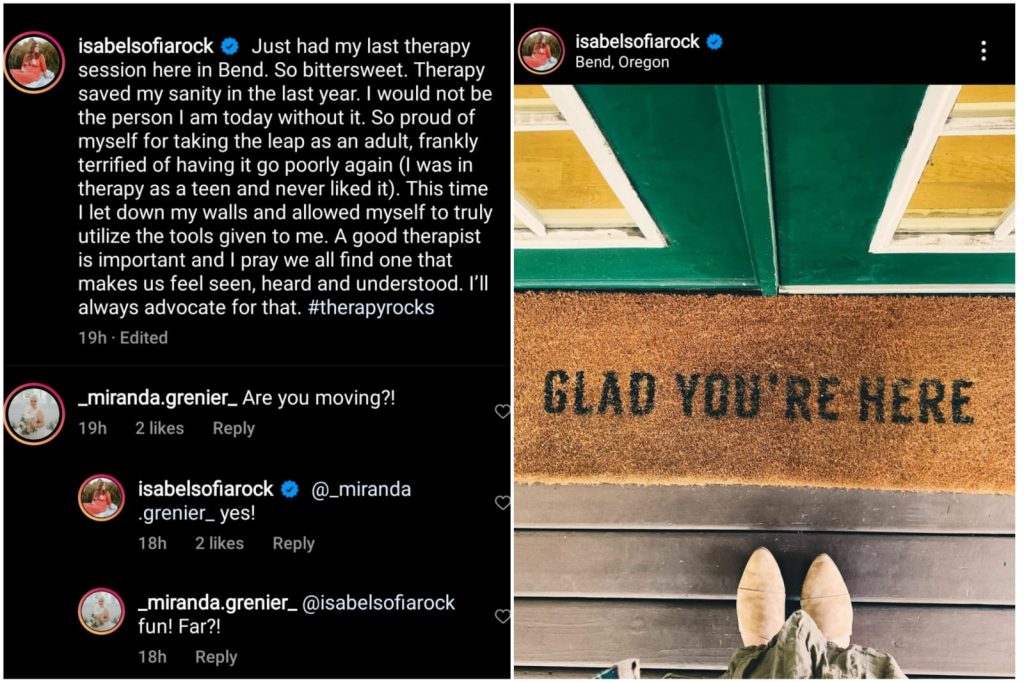Open the profile picture above the doormat photo
This screenshot has height=682, width=1024.
[541, 51]
